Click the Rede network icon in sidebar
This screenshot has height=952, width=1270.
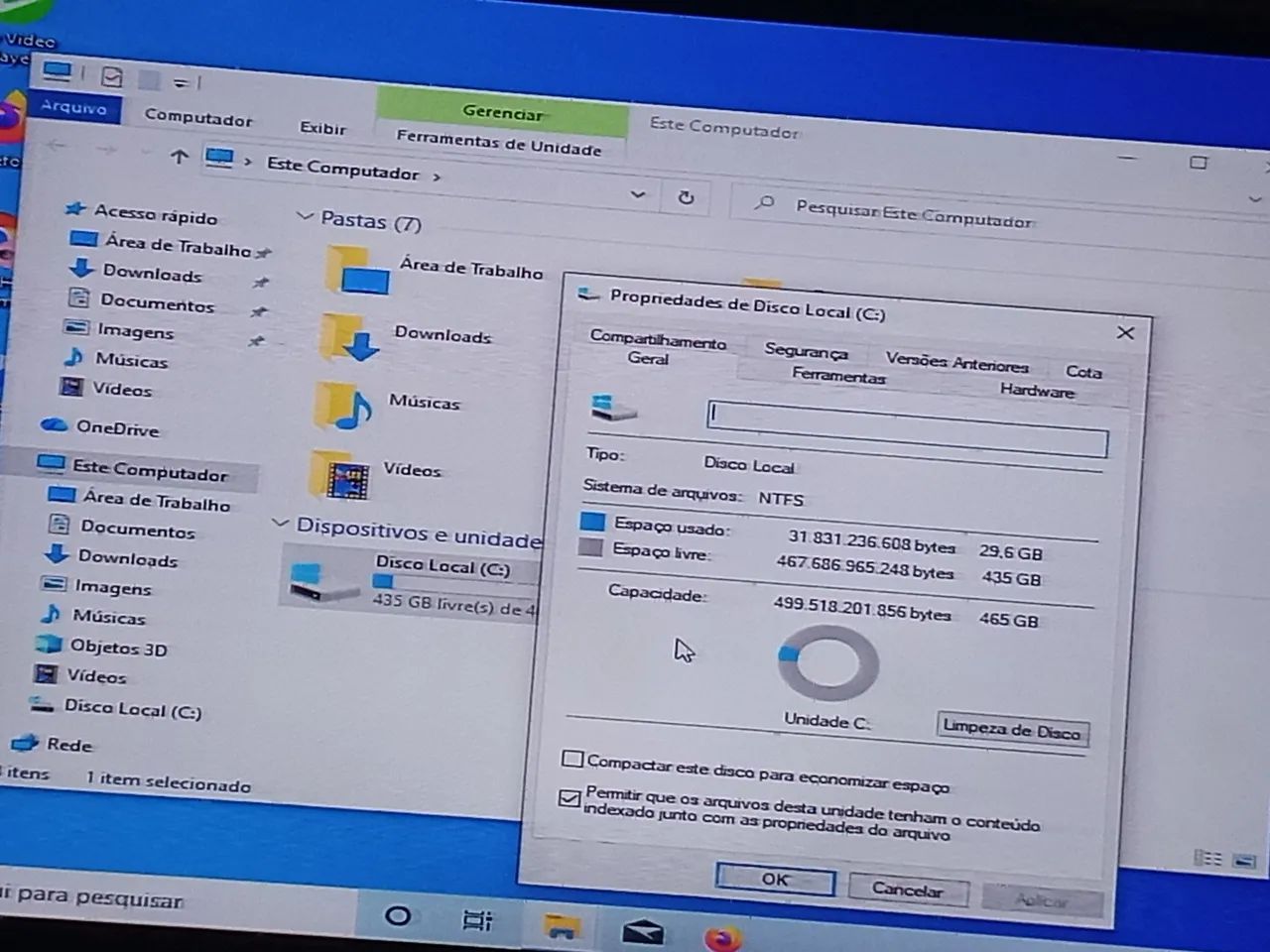coord(23,742)
